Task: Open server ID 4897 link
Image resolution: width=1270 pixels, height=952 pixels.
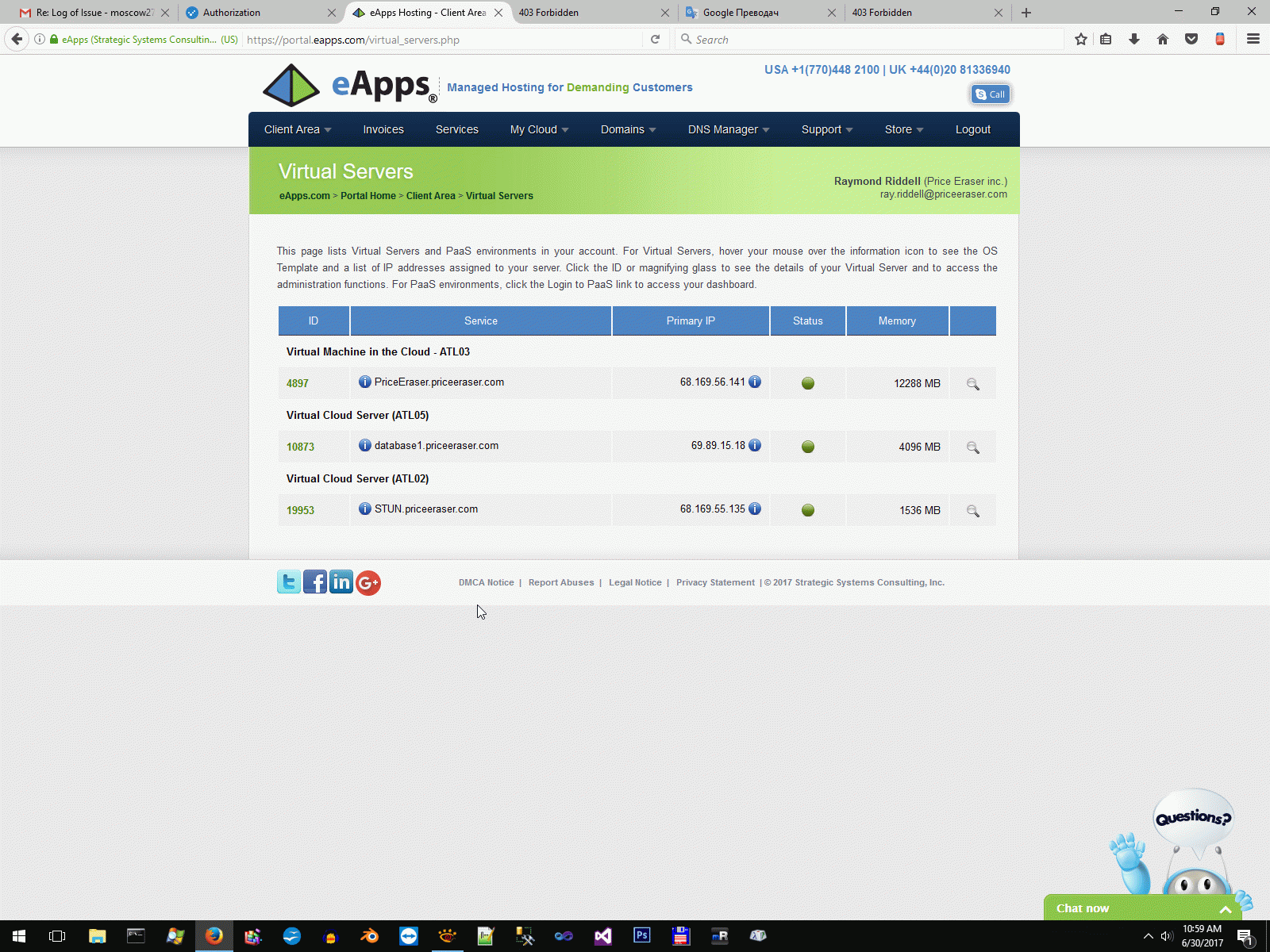Action: coord(298,383)
